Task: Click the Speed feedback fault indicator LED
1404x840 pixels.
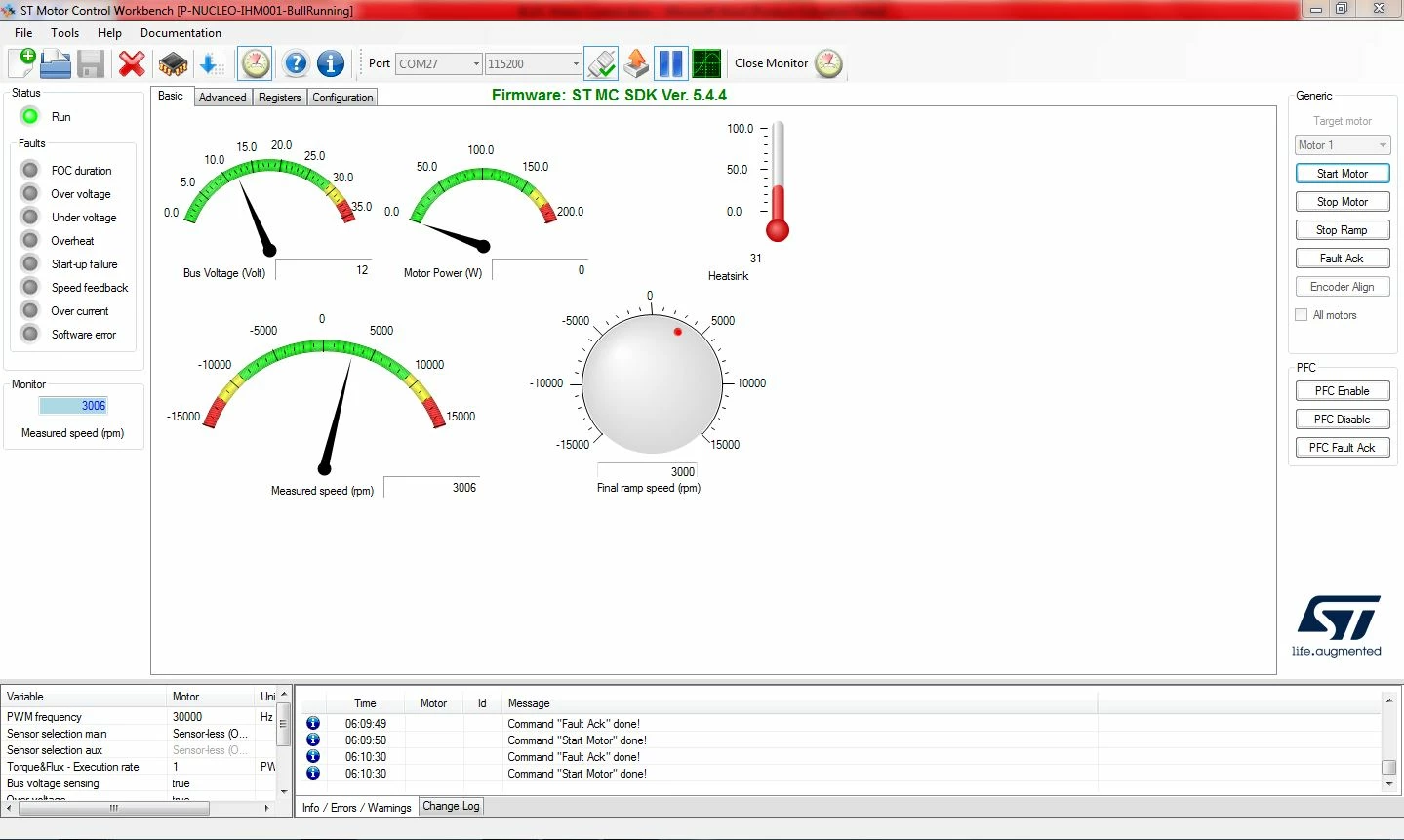Action: click(30, 287)
